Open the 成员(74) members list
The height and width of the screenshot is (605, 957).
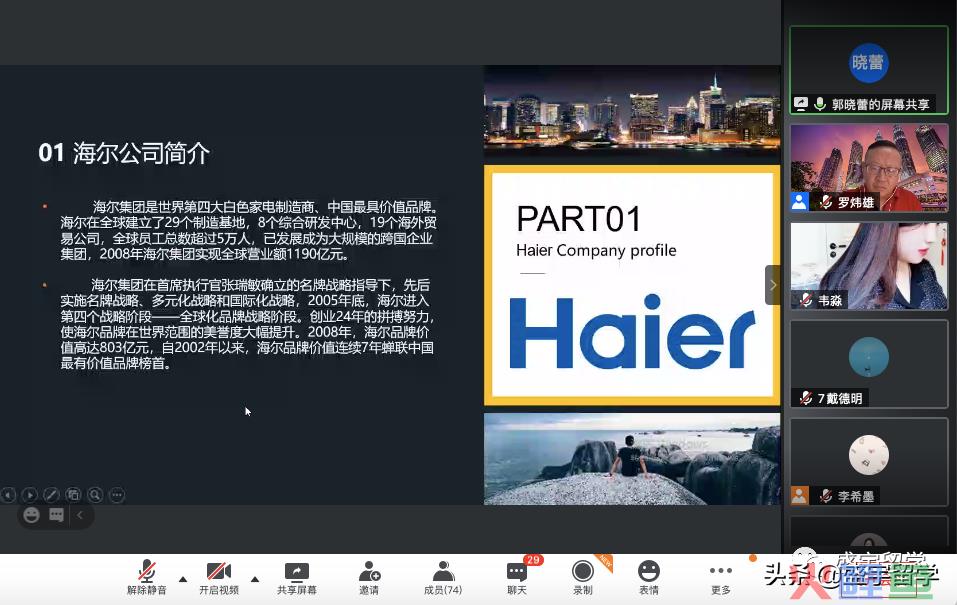point(443,578)
